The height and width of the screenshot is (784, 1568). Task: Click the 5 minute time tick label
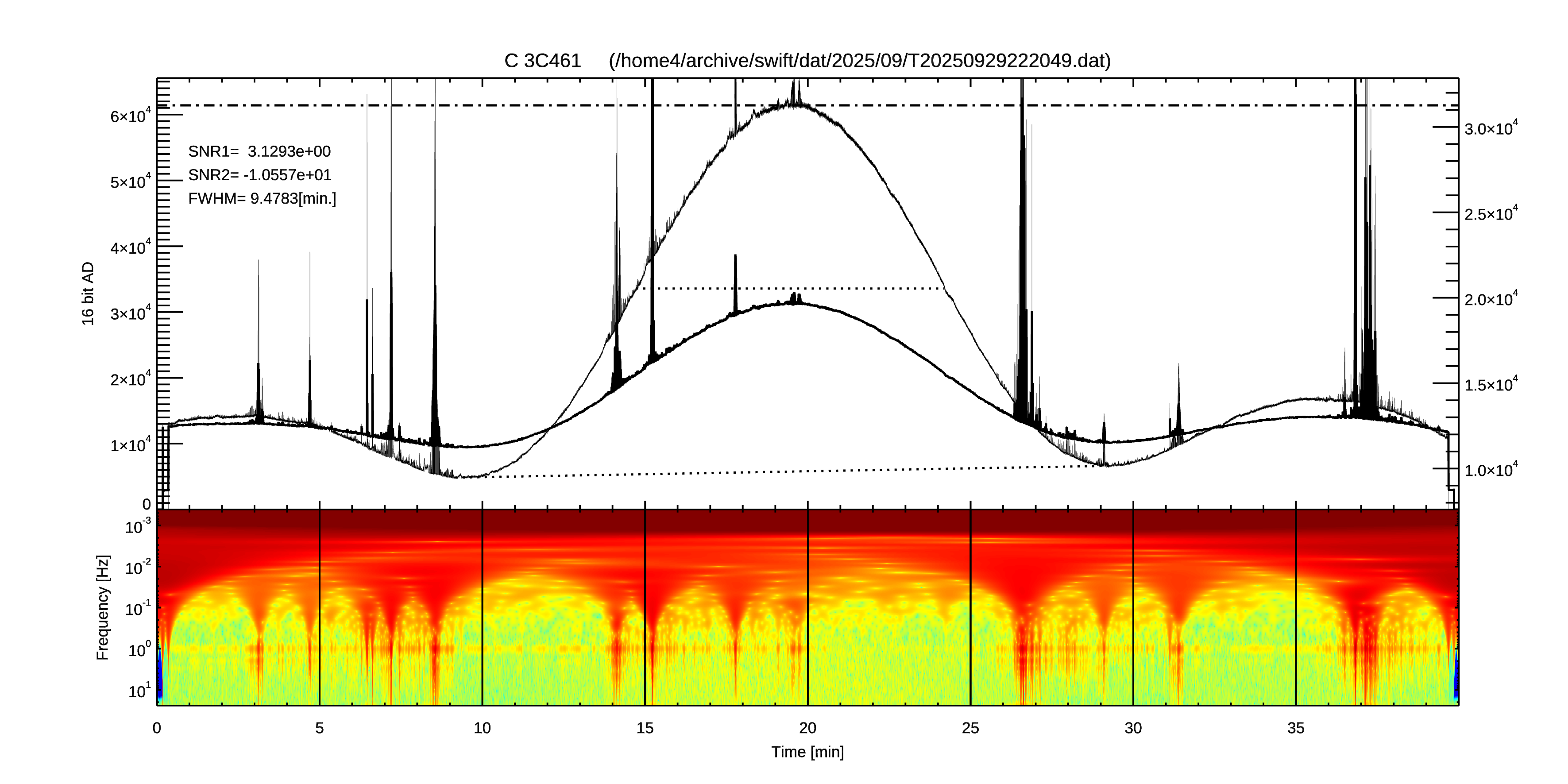[x=319, y=728]
